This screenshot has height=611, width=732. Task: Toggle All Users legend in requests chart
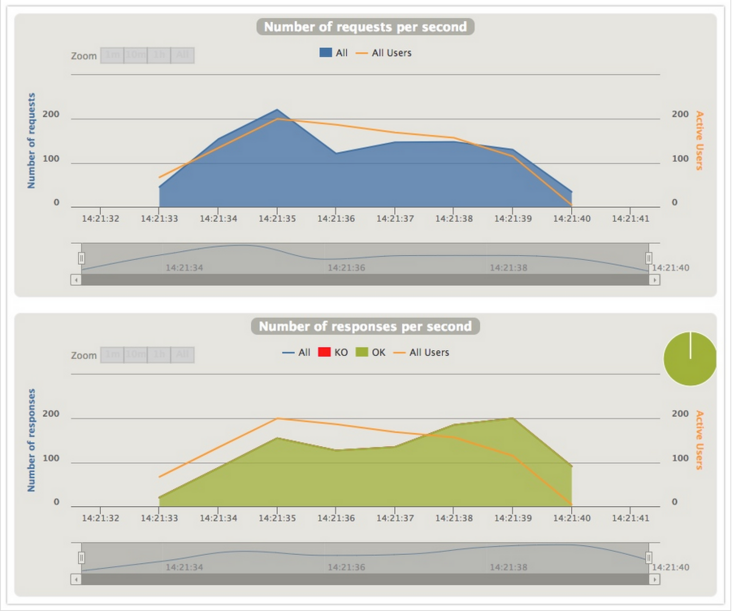pyautogui.click(x=384, y=53)
